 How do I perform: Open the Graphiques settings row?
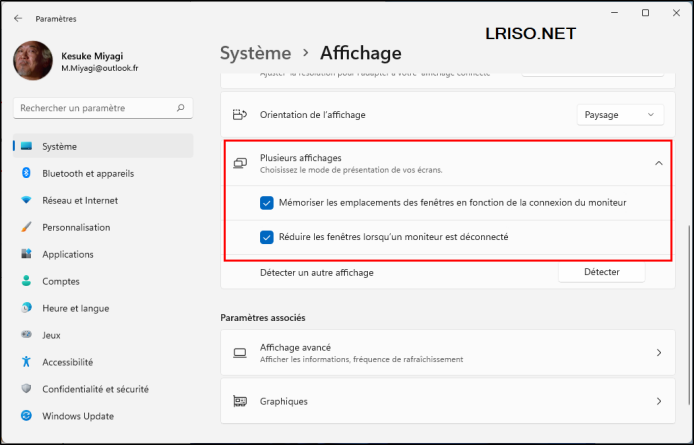tap(447, 401)
